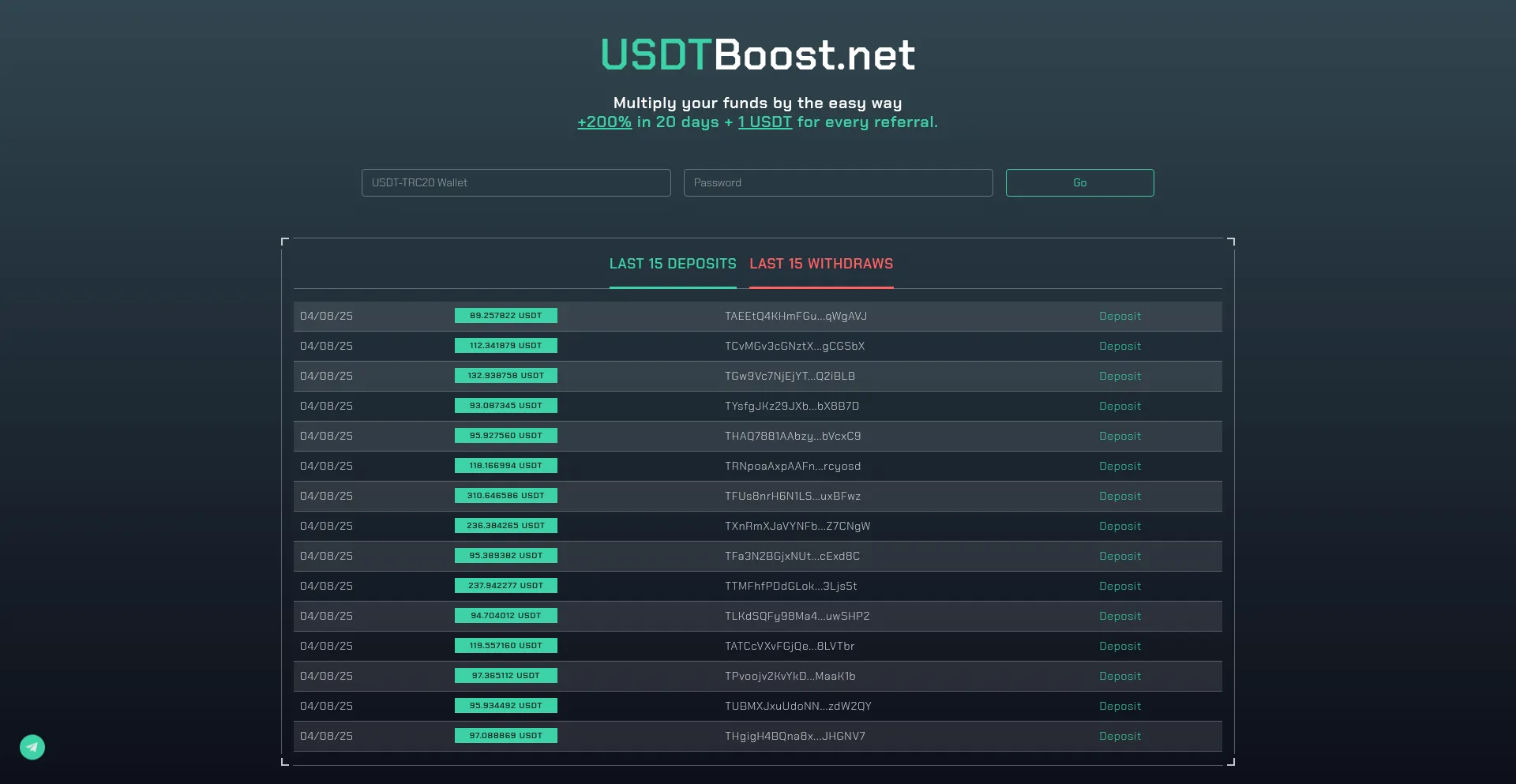Click wallet address TRNpoaAxpAAFn...rcyosd
Screen dimensions: 1516x784
793,466
